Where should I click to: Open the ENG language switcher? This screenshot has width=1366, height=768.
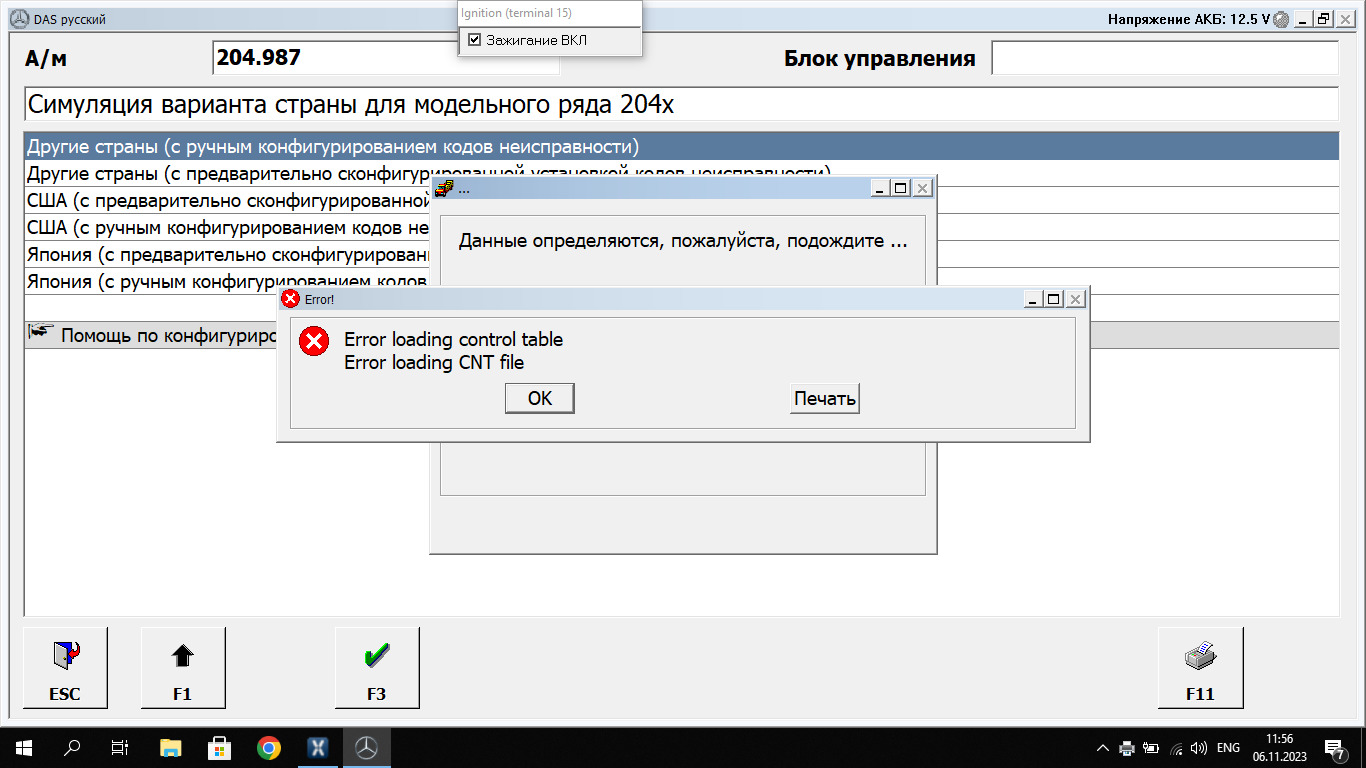coord(1228,748)
